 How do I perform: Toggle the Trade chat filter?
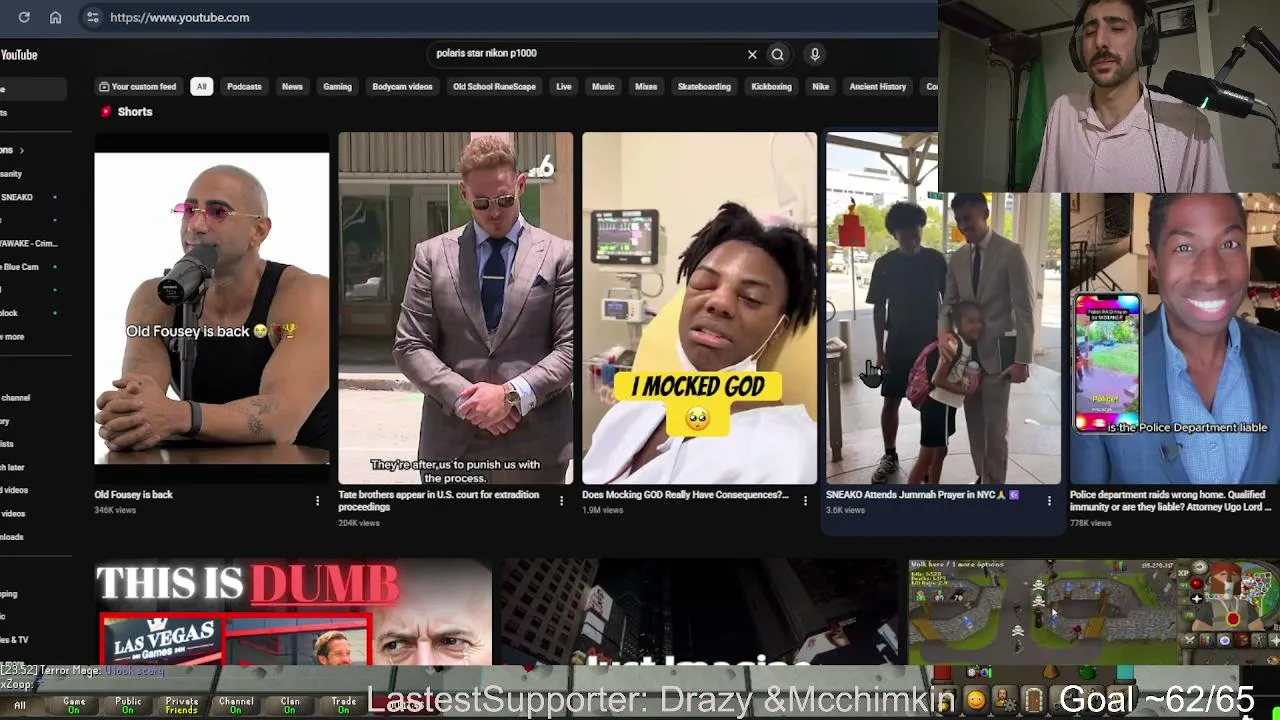click(344, 706)
